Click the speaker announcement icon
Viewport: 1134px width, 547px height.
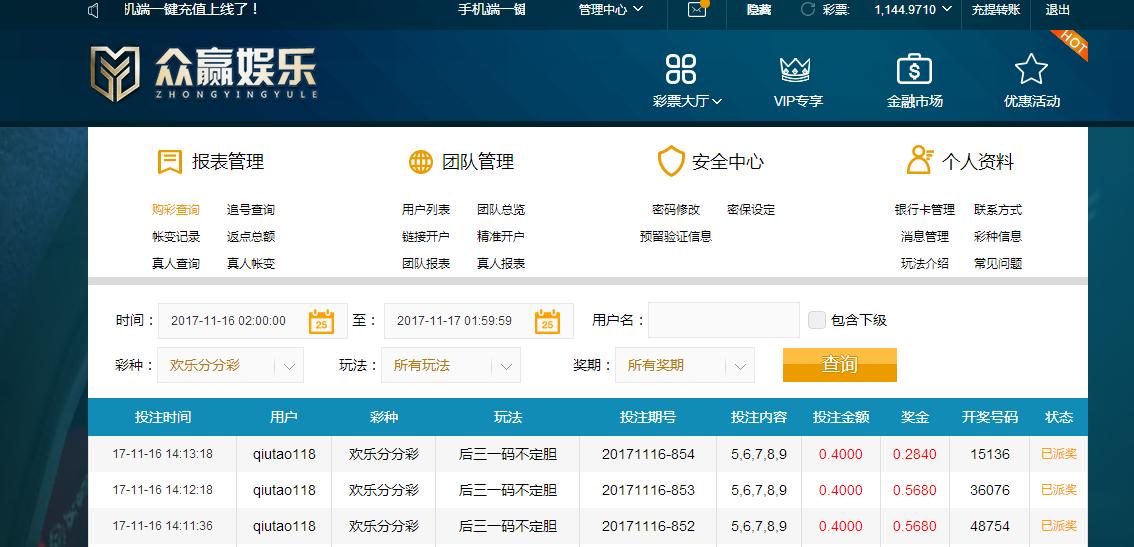click(x=93, y=10)
